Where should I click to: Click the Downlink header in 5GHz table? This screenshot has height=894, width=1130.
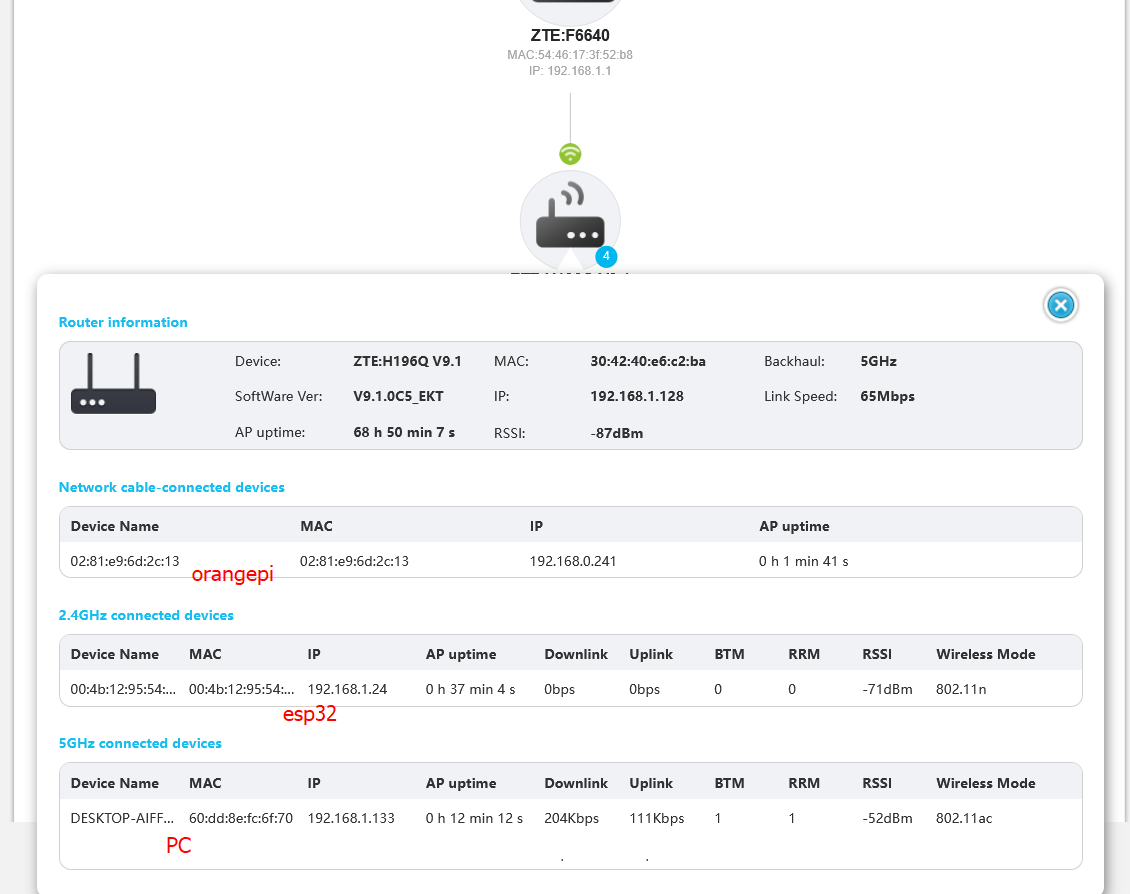[x=576, y=783]
